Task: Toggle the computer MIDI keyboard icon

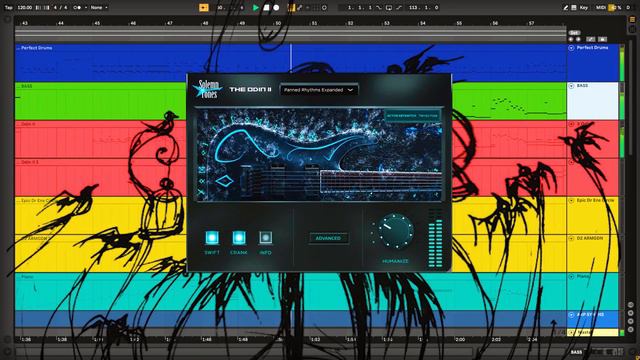Action: click(574, 7)
